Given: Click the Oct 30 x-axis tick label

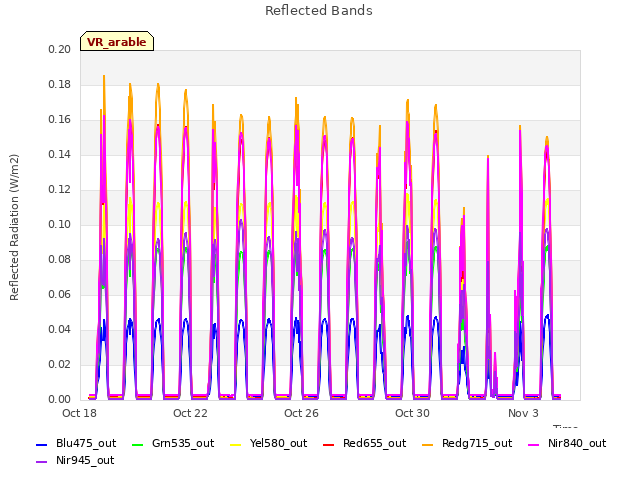Looking at the screenshot, I should click(x=412, y=413).
